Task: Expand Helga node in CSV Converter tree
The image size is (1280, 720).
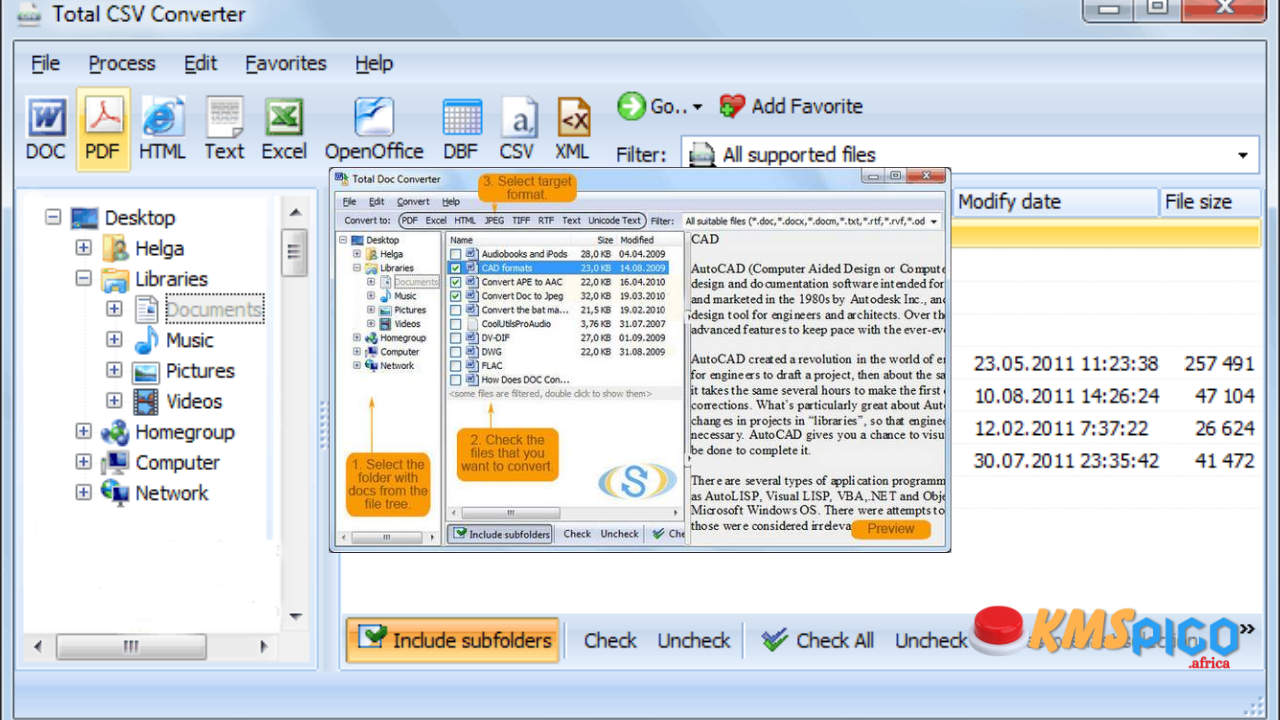Action: point(83,248)
